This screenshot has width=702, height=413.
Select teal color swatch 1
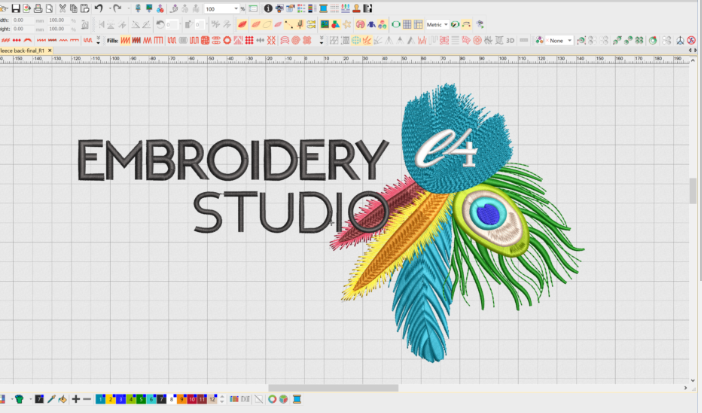(100, 399)
